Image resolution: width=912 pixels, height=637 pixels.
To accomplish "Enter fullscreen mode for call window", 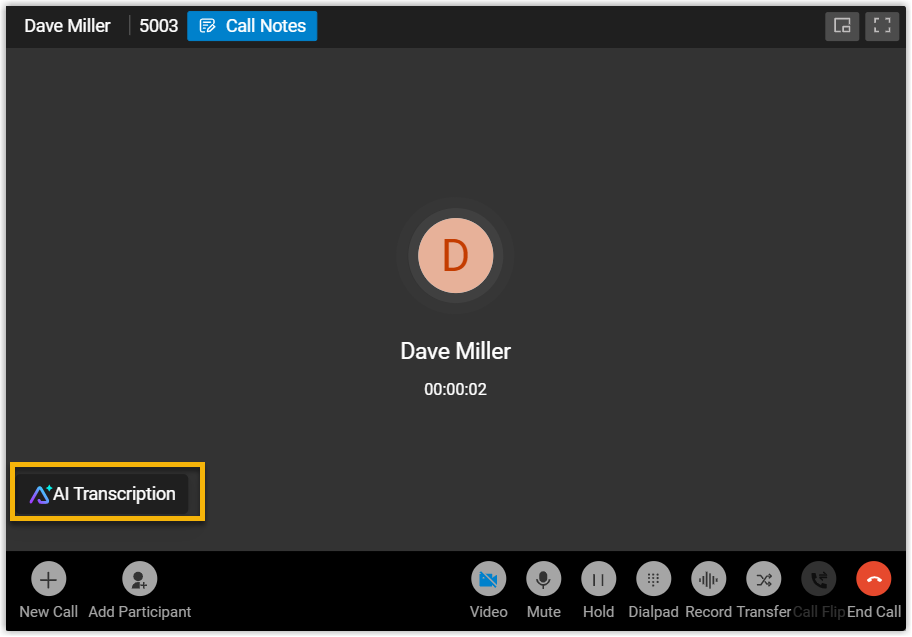I will [881, 26].
